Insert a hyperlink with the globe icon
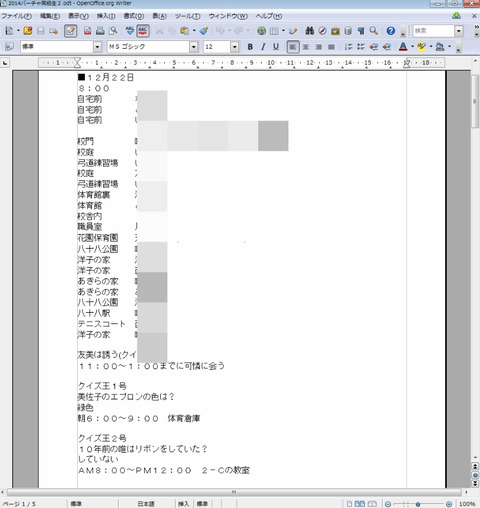480x508 pixels. point(262,31)
